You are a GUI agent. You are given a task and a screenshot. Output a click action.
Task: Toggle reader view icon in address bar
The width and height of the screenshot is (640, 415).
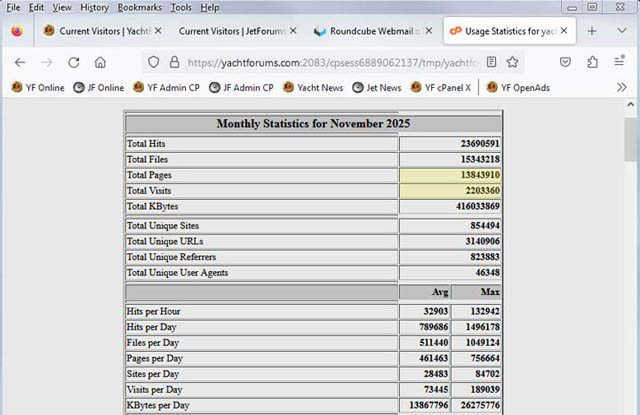click(x=490, y=61)
